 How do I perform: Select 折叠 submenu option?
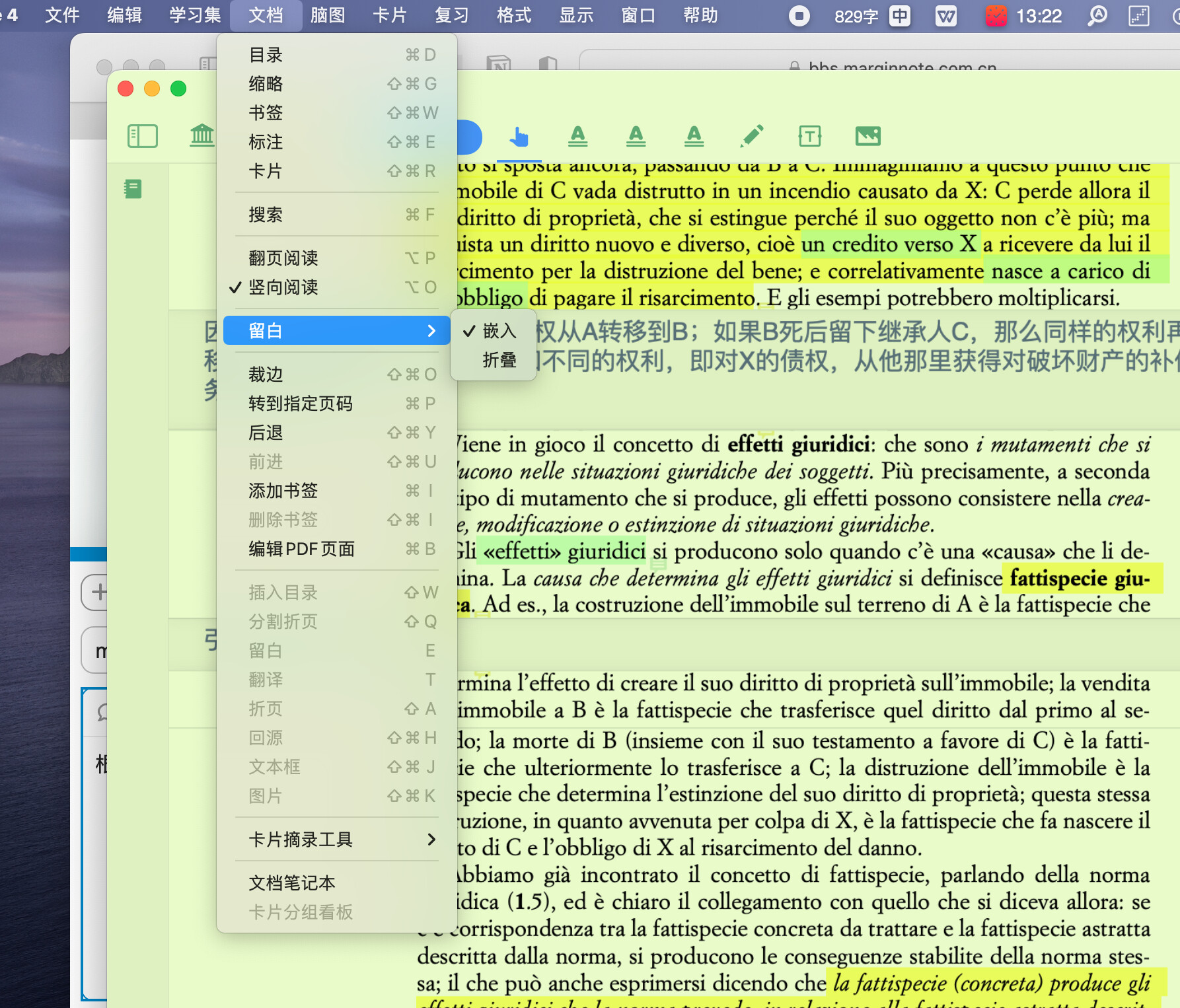click(x=493, y=360)
